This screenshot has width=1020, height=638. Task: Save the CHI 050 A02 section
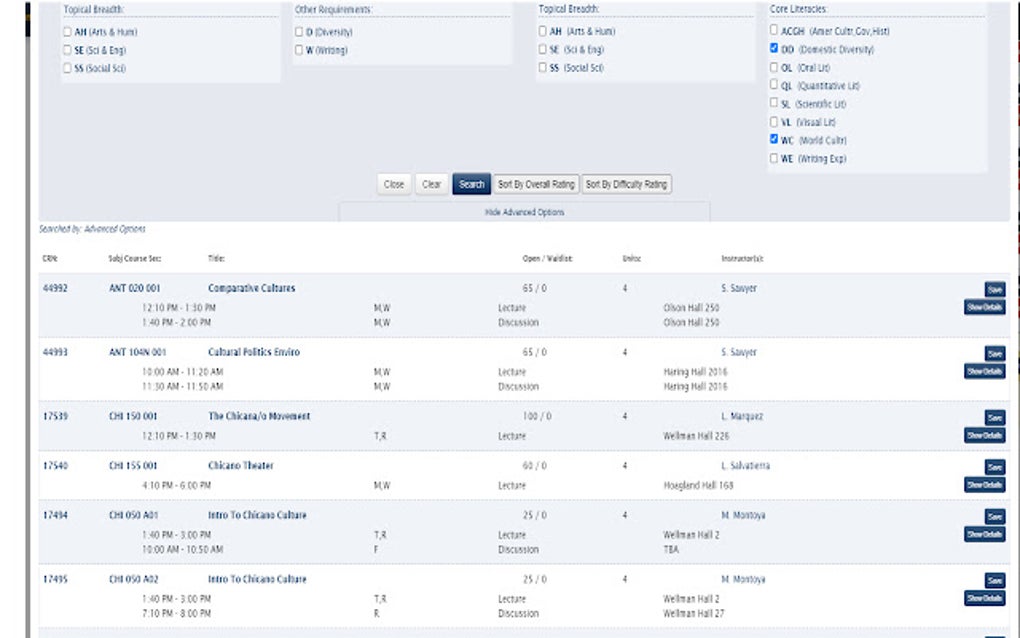click(995, 580)
